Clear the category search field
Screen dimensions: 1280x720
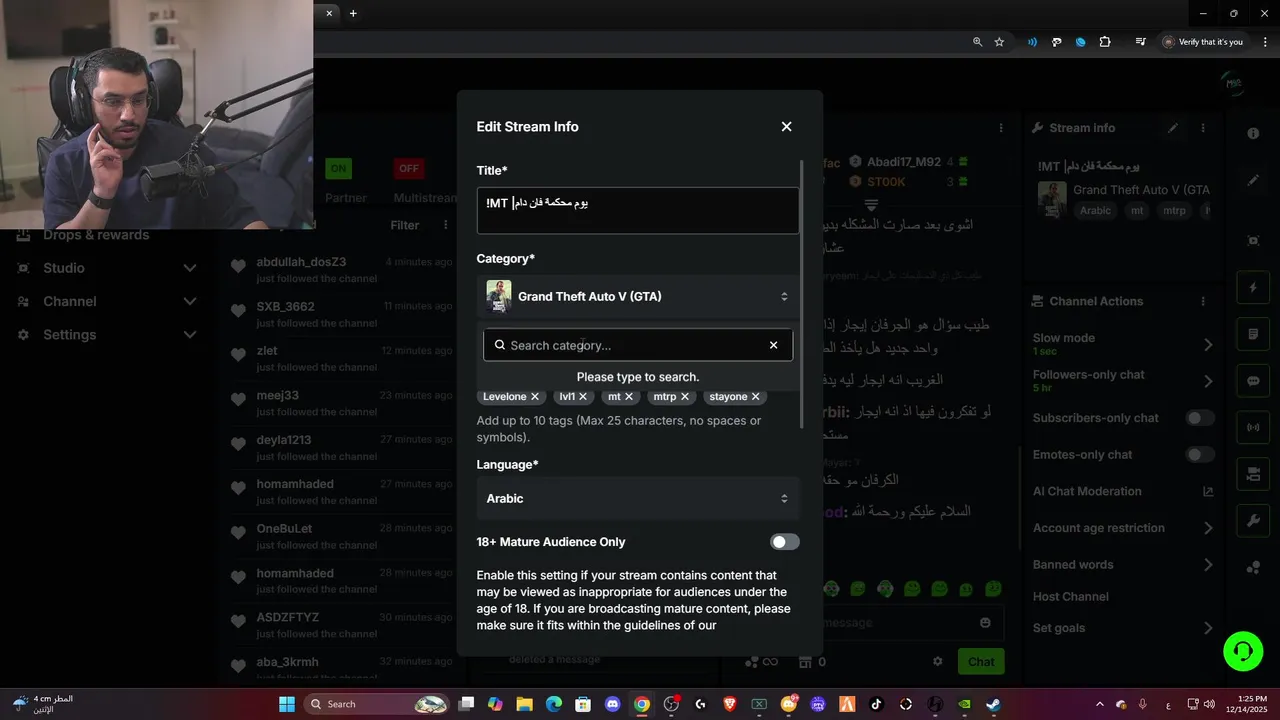[x=773, y=345]
